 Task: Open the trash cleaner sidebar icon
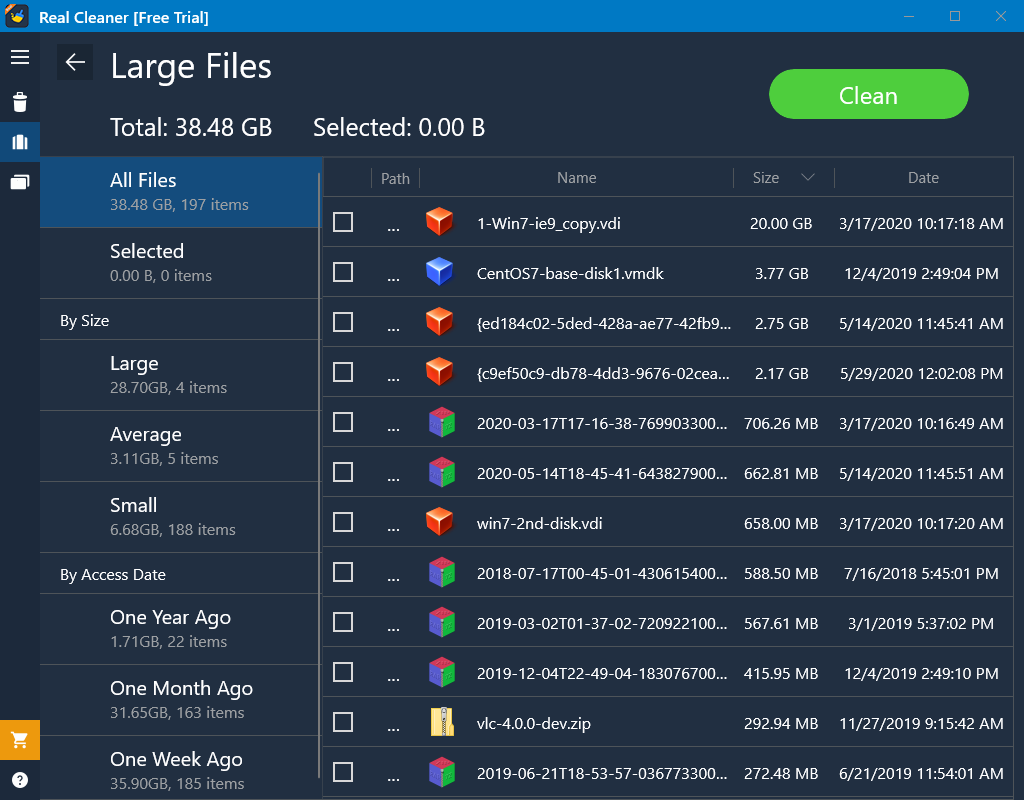coord(20,102)
